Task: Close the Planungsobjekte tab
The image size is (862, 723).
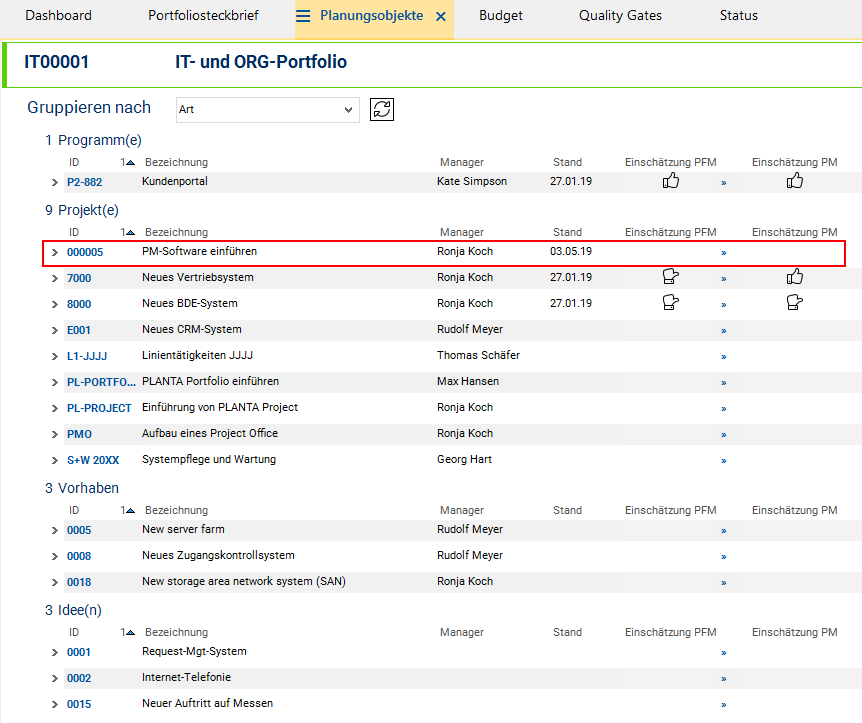Action: [440, 16]
